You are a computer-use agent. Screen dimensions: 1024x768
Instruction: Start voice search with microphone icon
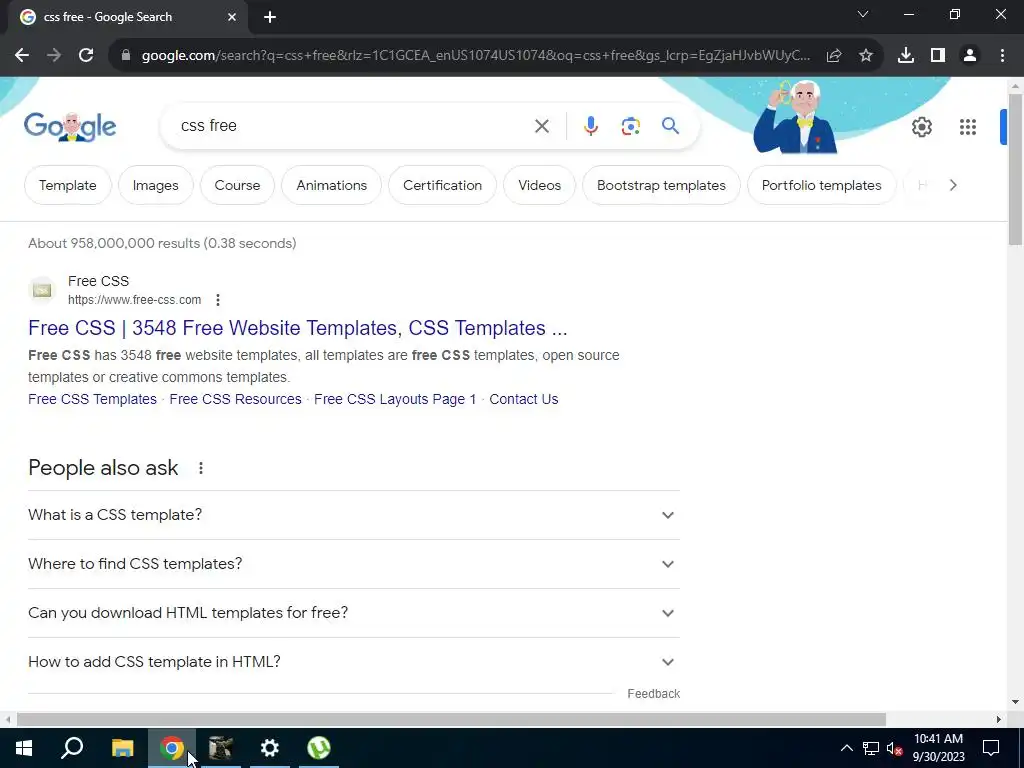click(x=591, y=126)
